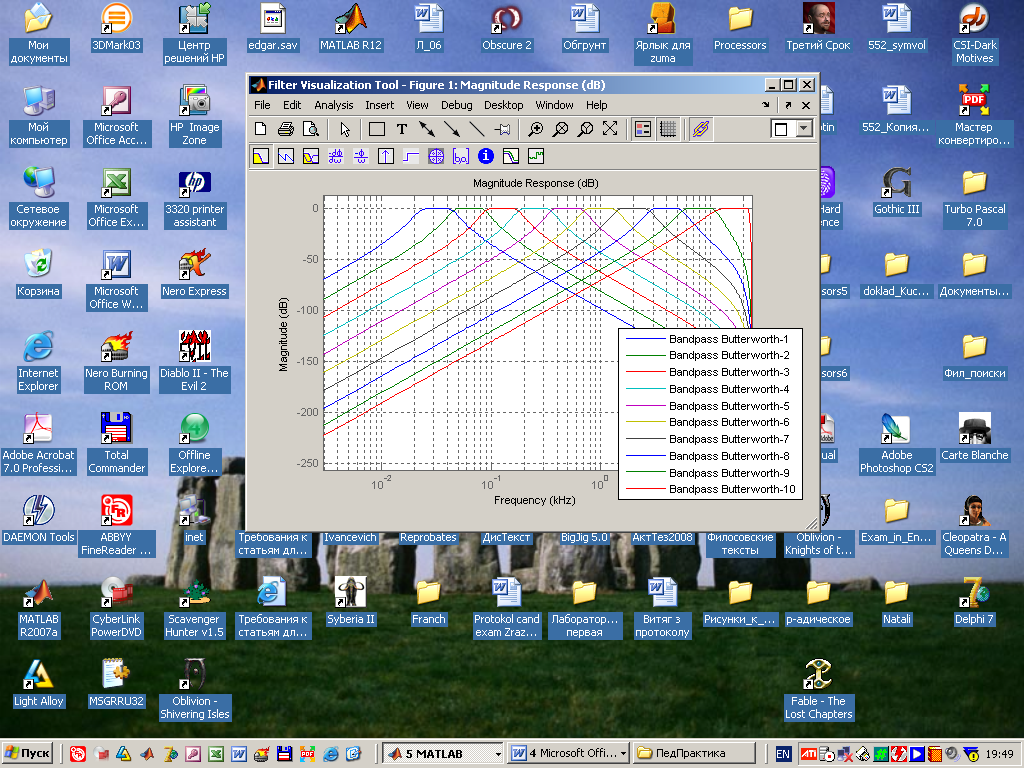Show Filter Coefficients [b,a] analysis
The height and width of the screenshot is (768, 1024).
460,157
